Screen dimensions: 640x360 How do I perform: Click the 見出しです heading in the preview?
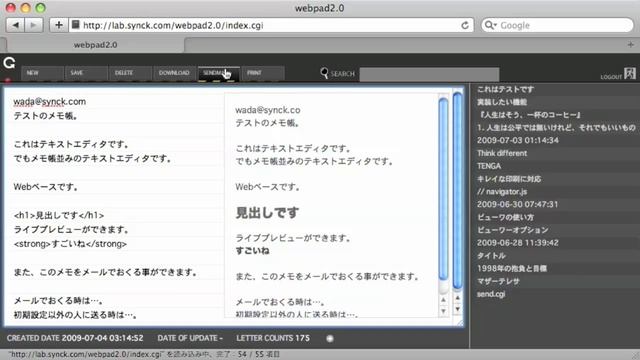pos(267,213)
